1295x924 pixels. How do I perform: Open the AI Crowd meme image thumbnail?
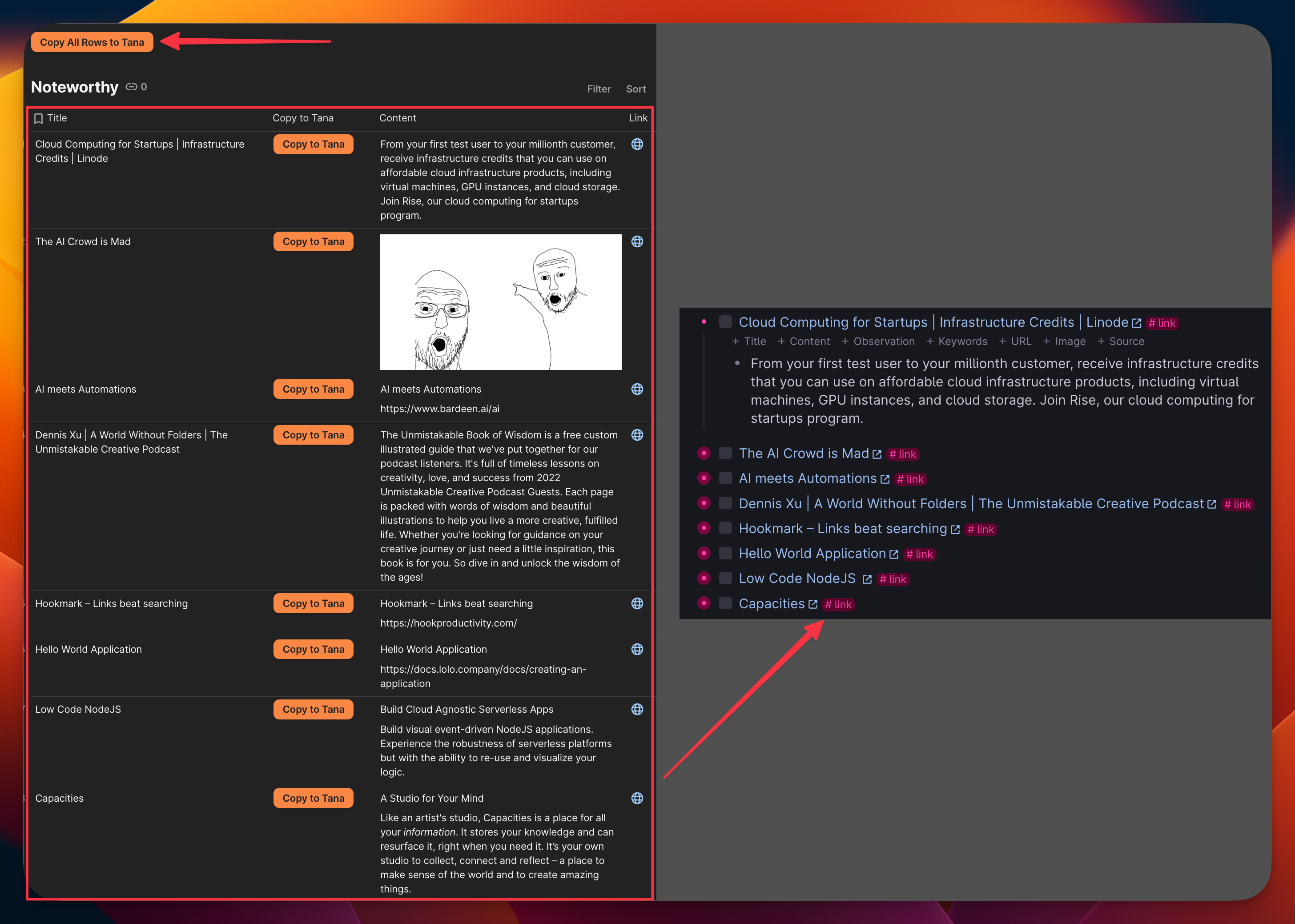coord(501,302)
